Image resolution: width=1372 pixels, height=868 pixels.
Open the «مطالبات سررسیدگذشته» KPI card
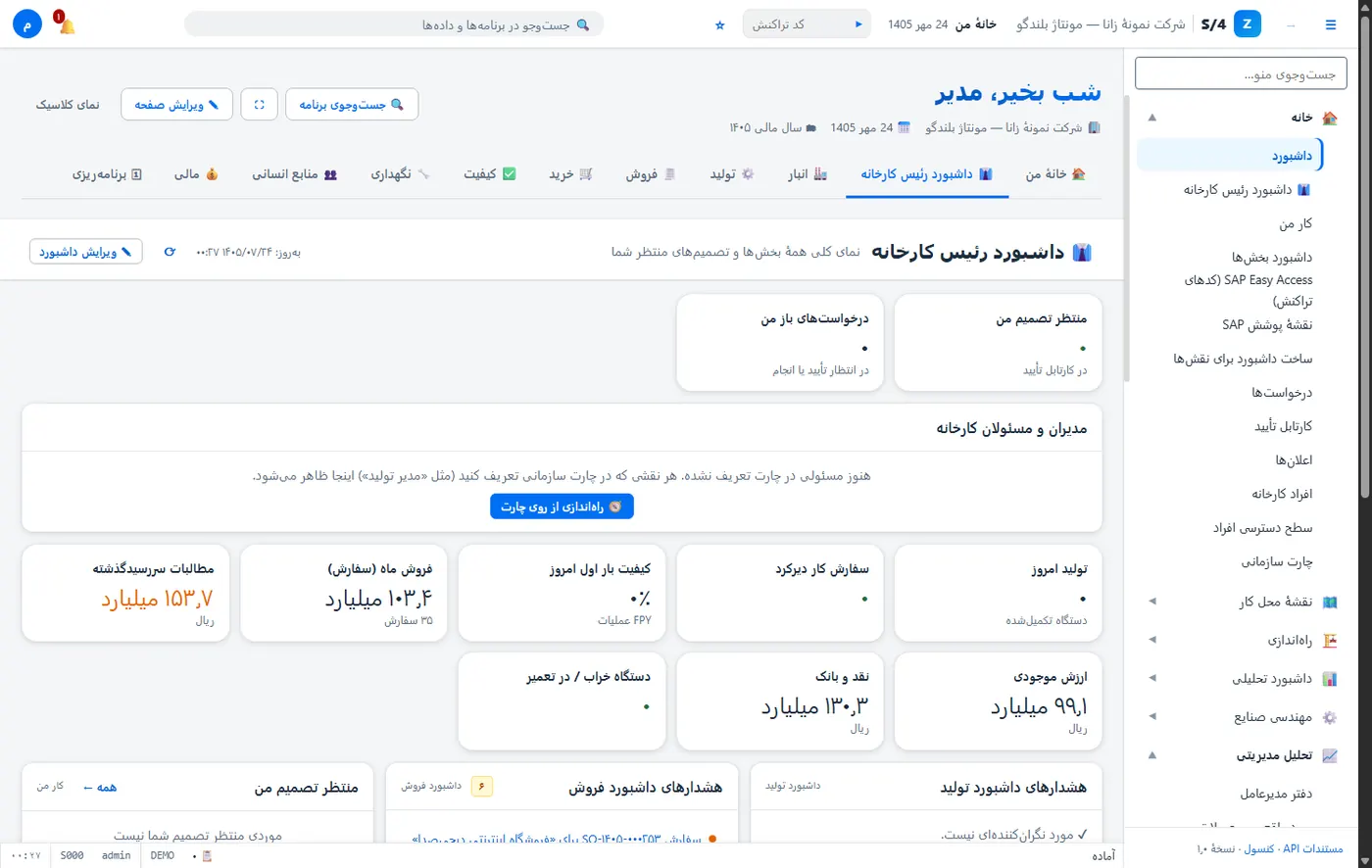tap(125, 594)
